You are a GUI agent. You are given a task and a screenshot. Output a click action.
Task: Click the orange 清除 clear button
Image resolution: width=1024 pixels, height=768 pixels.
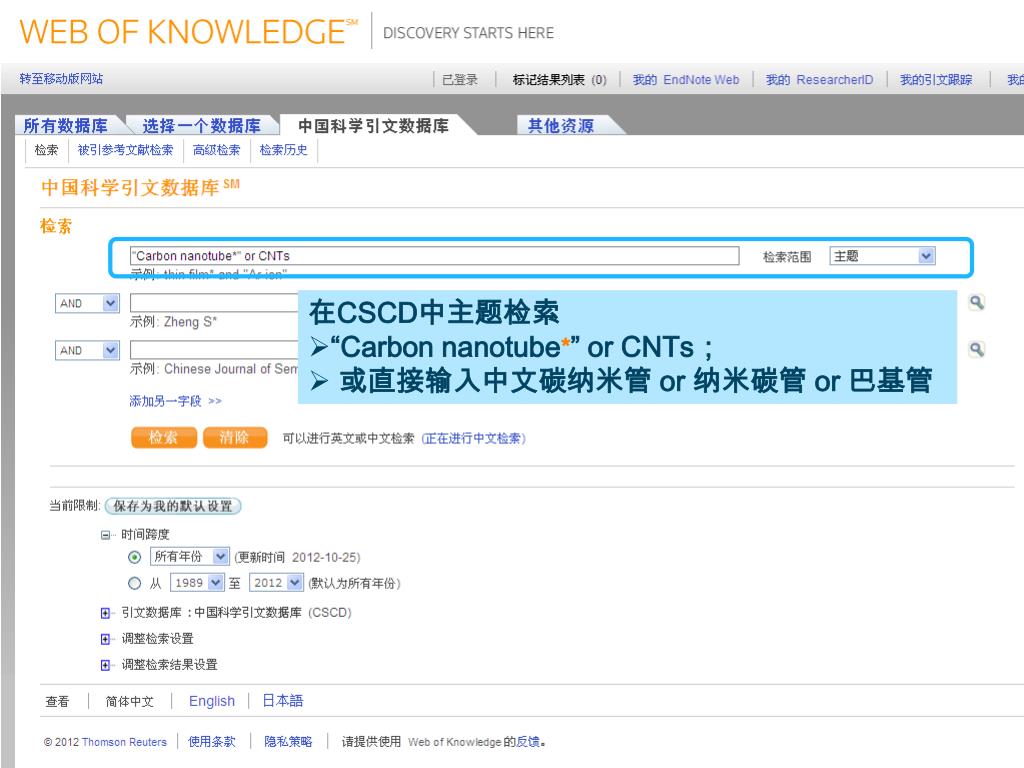click(234, 438)
